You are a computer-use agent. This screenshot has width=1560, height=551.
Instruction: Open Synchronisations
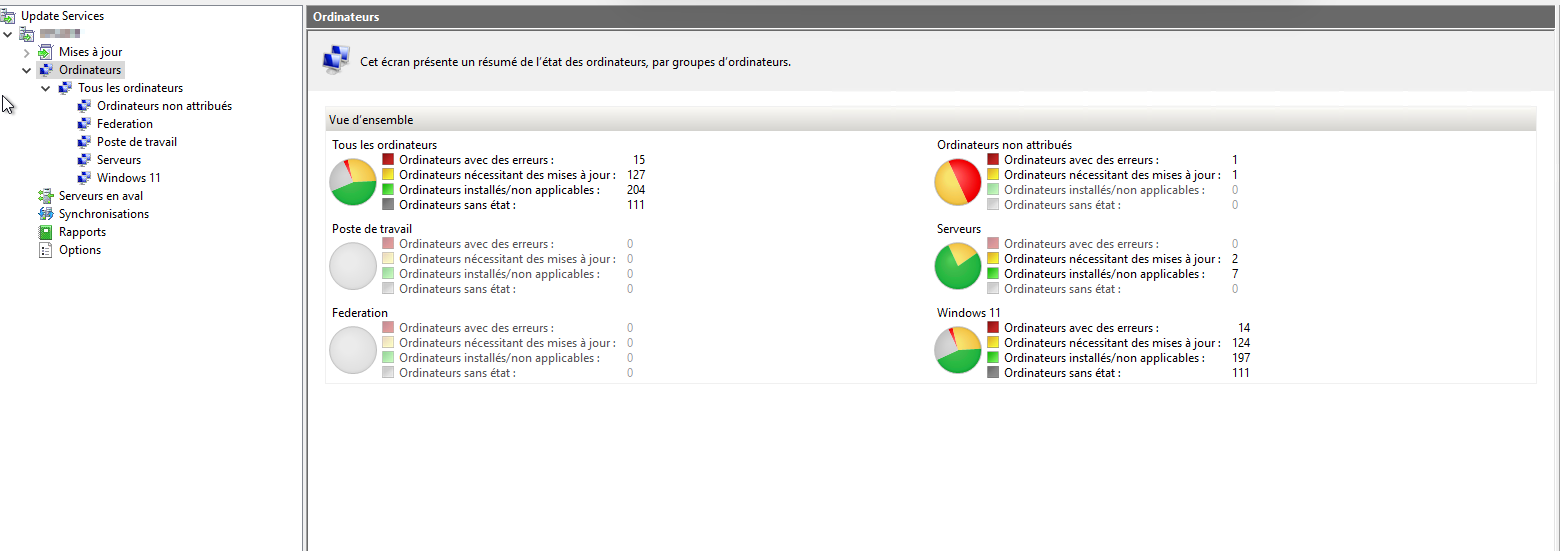click(104, 214)
